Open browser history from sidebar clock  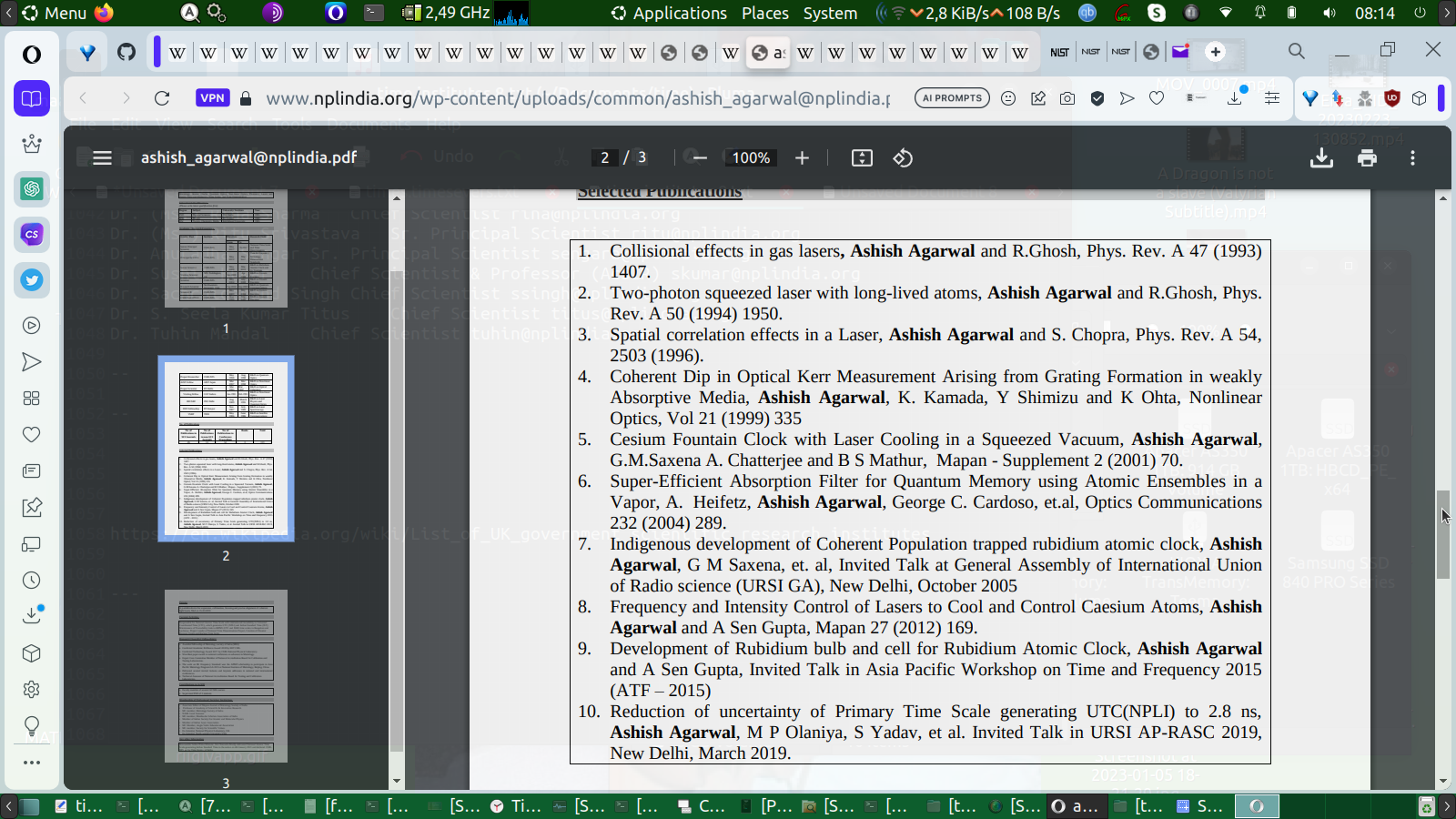32,581
